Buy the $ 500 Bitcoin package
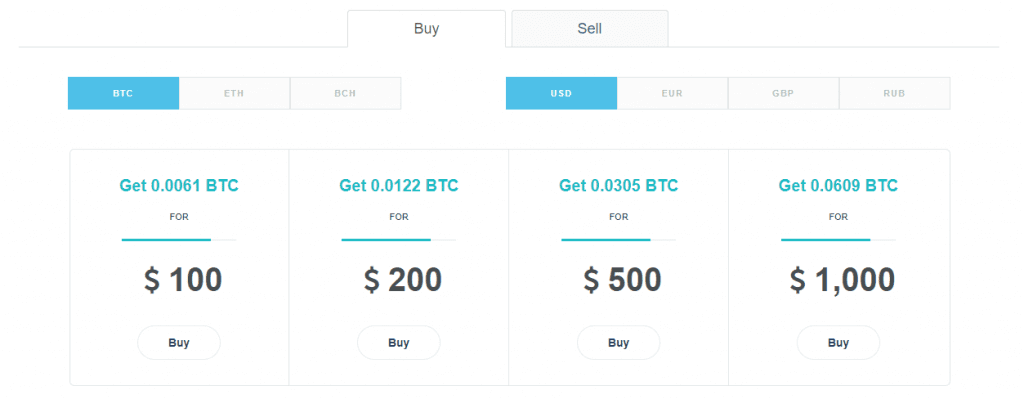The height and width of the screenshot is (399, 1024). coord(618,343)
